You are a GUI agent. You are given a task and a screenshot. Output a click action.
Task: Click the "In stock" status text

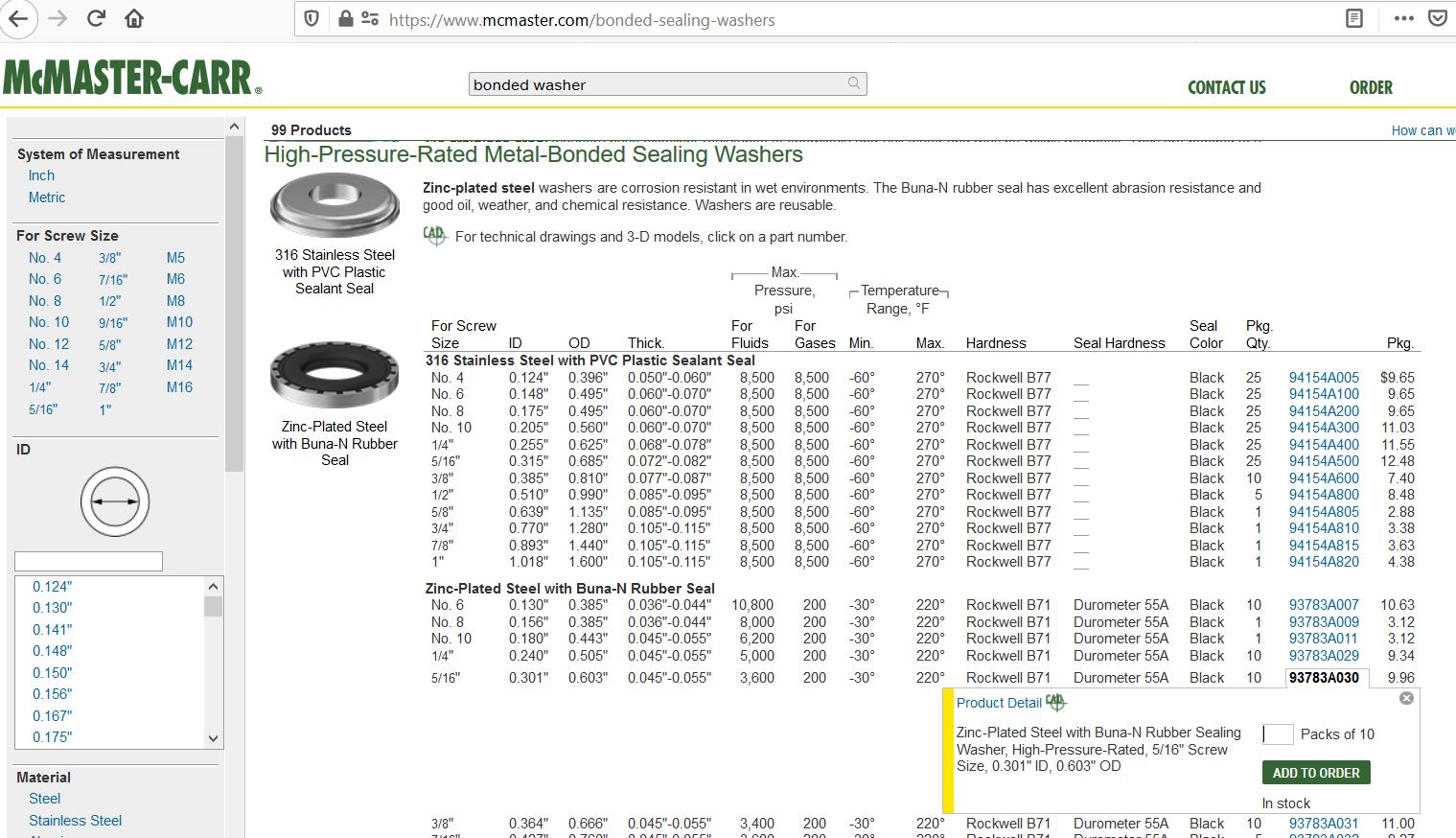click(x=1286, y=803)
